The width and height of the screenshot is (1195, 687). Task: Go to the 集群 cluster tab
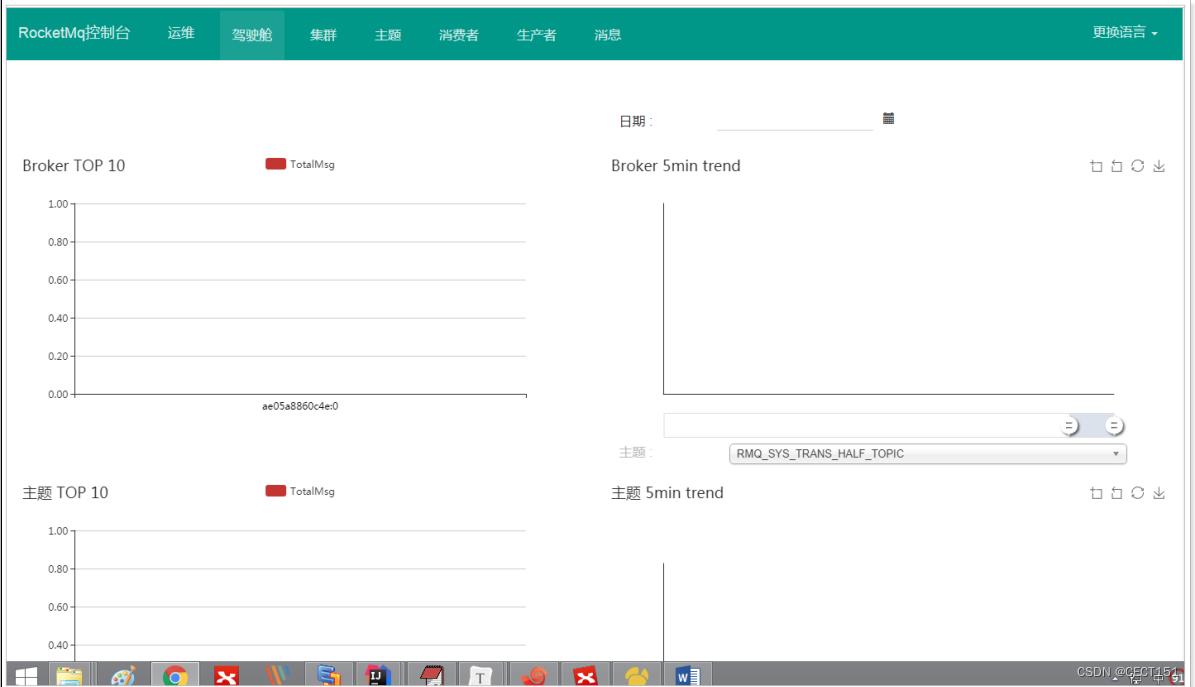(x=323, y=34)
